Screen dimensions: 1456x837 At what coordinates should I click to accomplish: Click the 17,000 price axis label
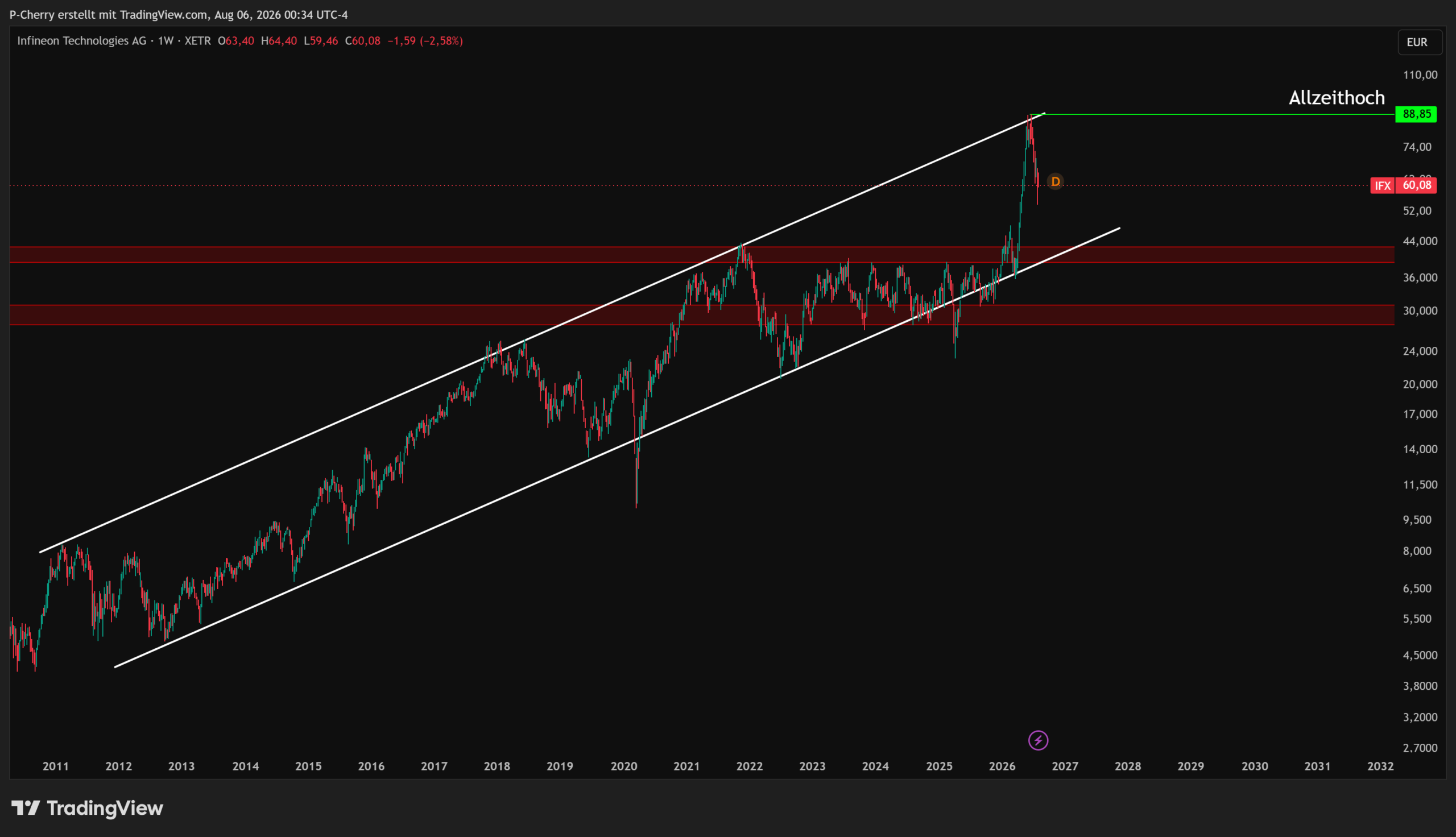(1420, 414)
